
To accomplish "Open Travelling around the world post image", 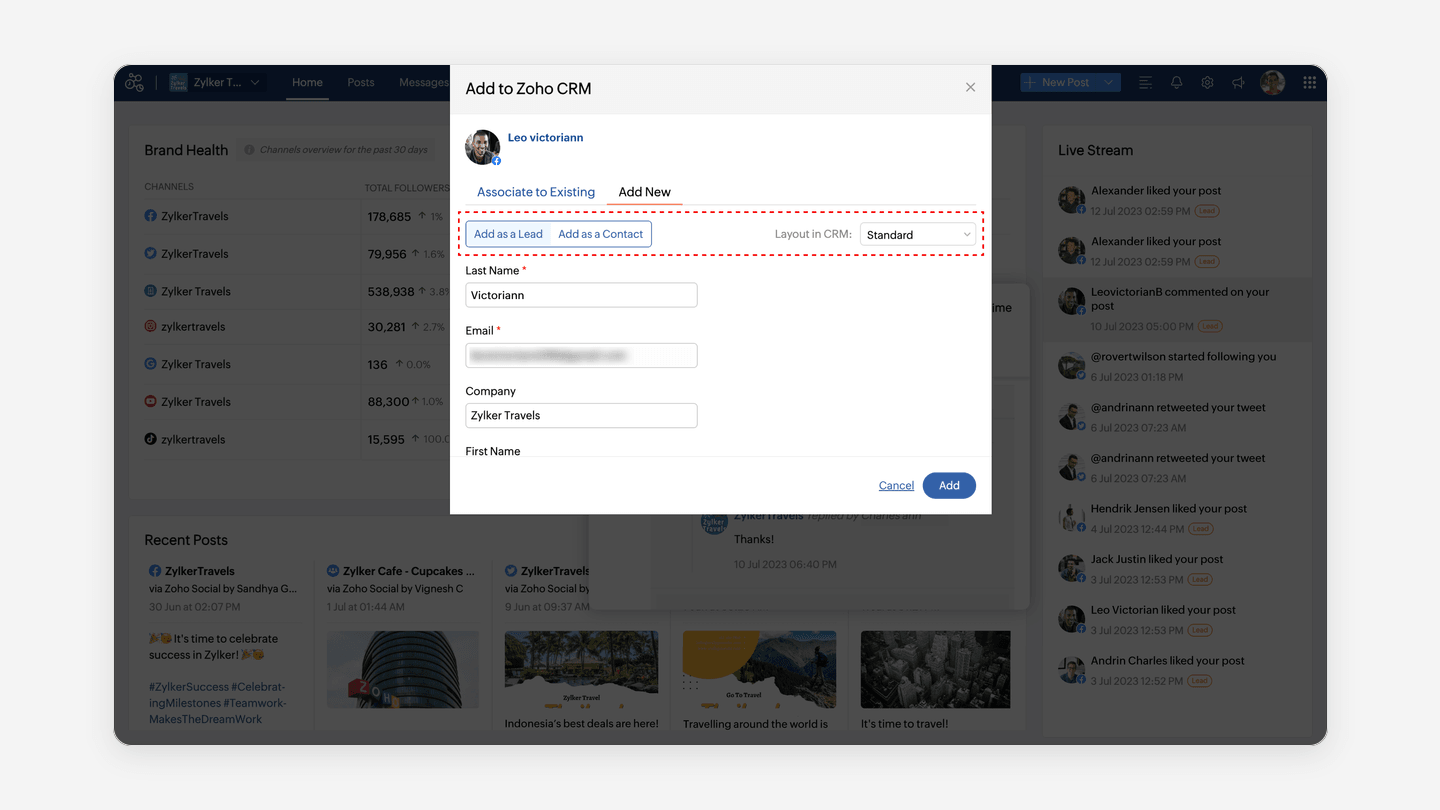I will pos(759,670).
